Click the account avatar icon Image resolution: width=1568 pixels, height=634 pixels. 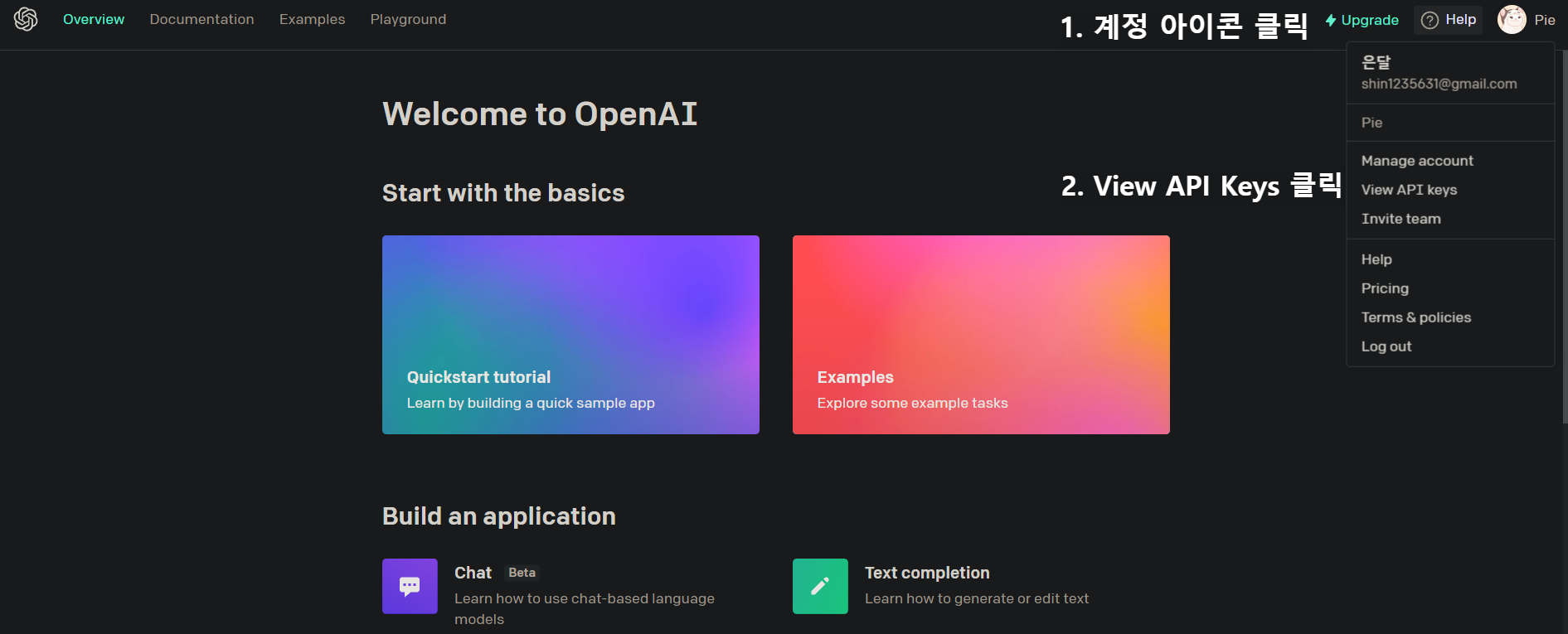(x=1512, y=19)
